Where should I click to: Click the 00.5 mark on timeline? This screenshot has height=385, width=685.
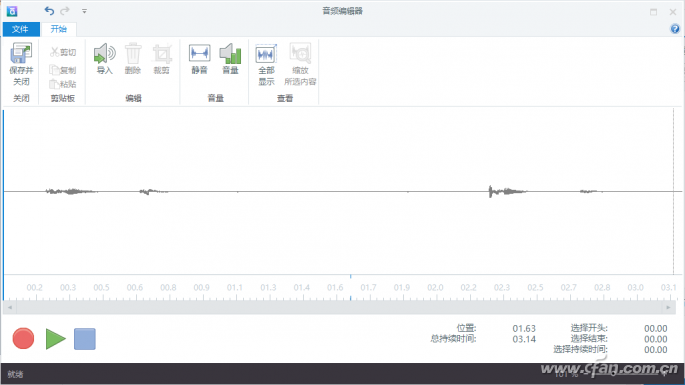(101, 288)
